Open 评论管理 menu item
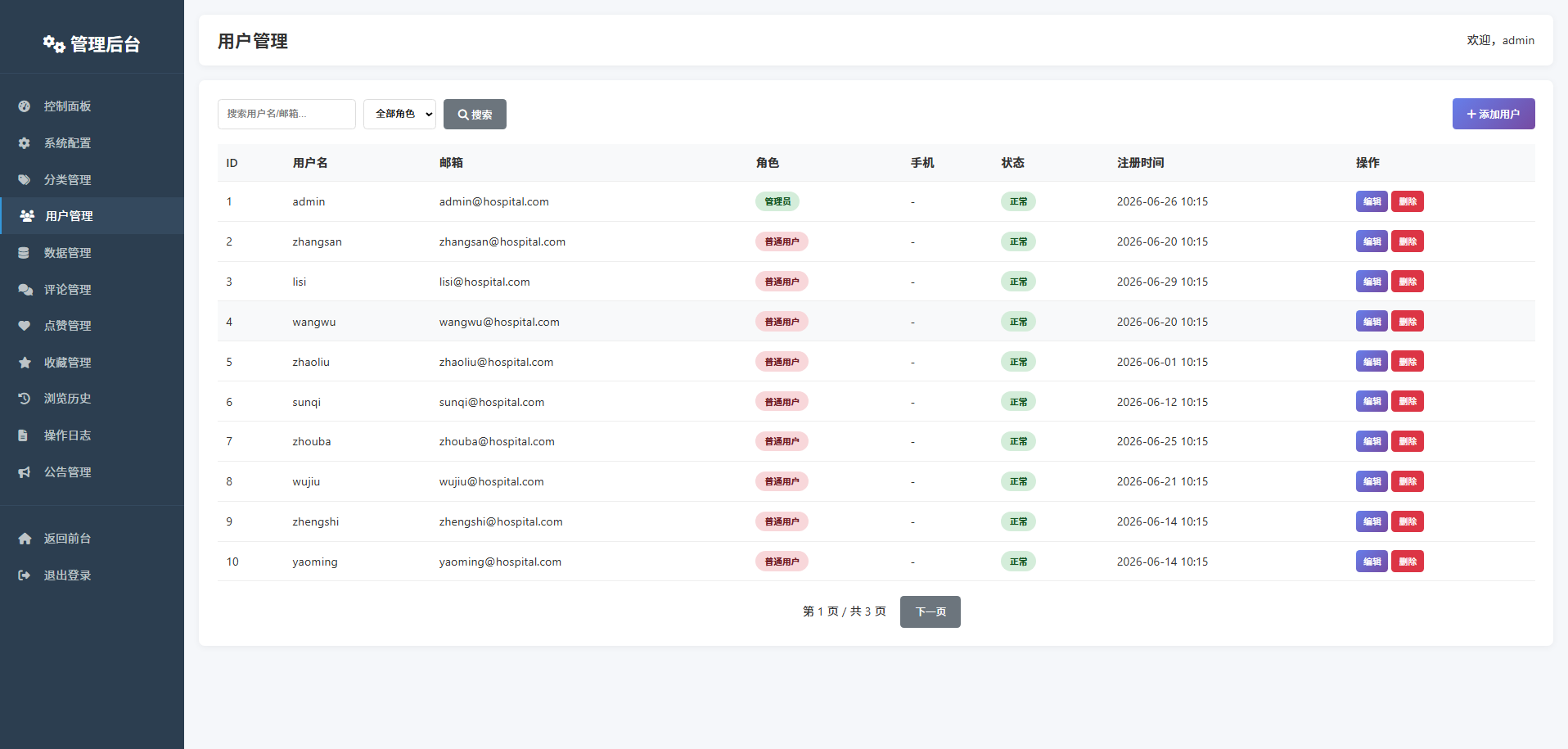 coord(92,290)
